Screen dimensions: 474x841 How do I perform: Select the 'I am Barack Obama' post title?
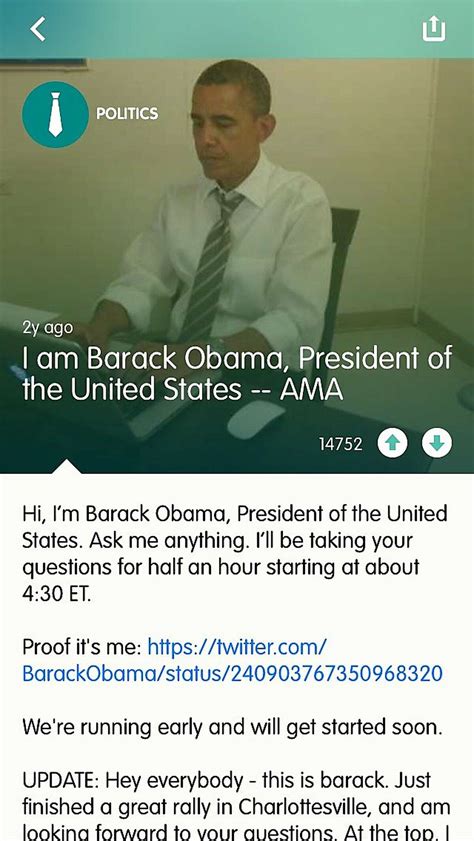click(x=237, y=373)
